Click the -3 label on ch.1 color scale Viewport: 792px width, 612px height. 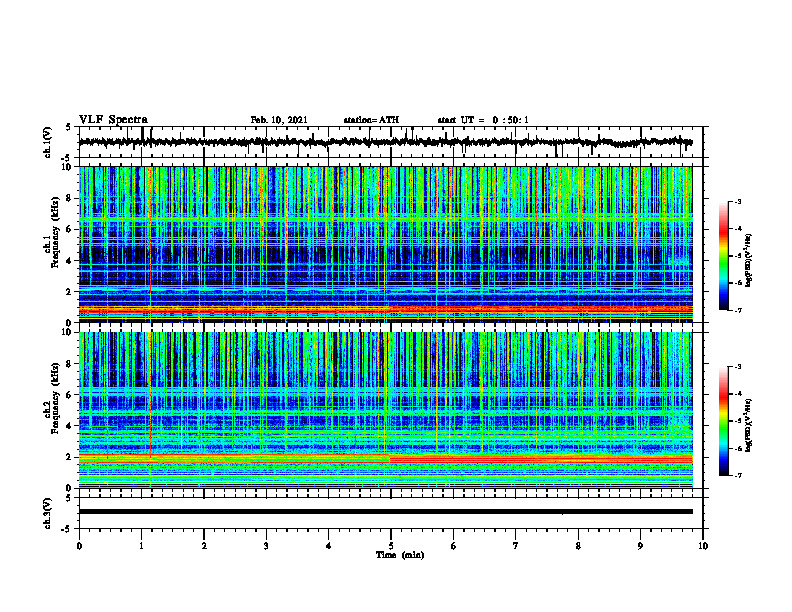(738, 201)
